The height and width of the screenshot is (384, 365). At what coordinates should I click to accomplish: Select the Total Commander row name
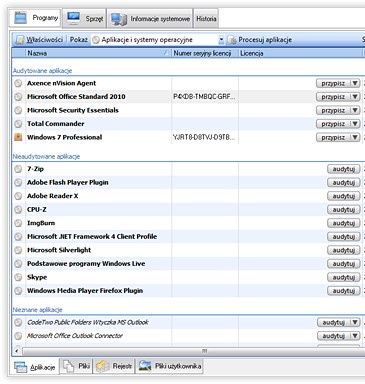(x=56, y=124)
